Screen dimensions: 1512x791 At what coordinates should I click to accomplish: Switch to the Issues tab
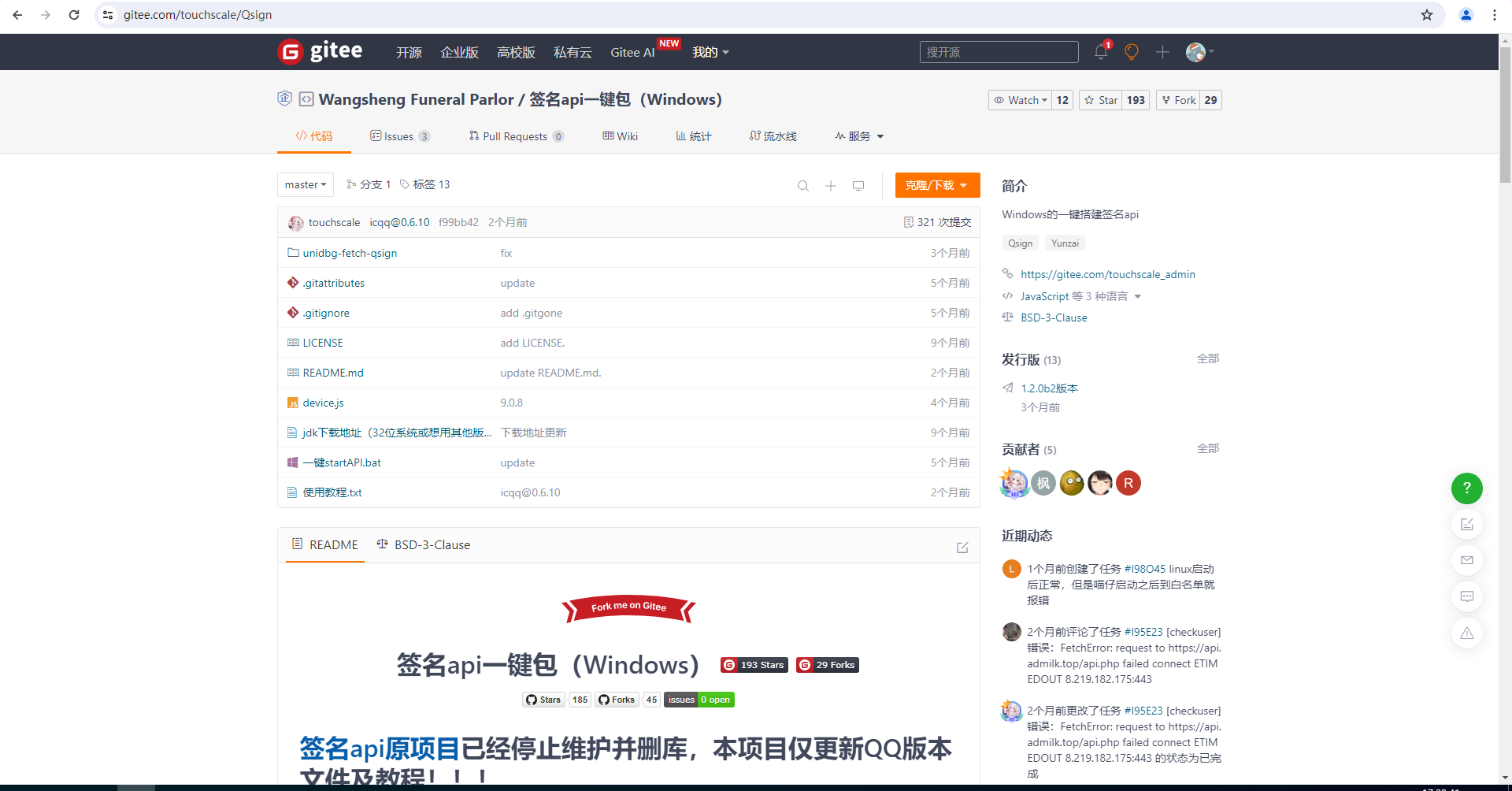tap(399, 136)
